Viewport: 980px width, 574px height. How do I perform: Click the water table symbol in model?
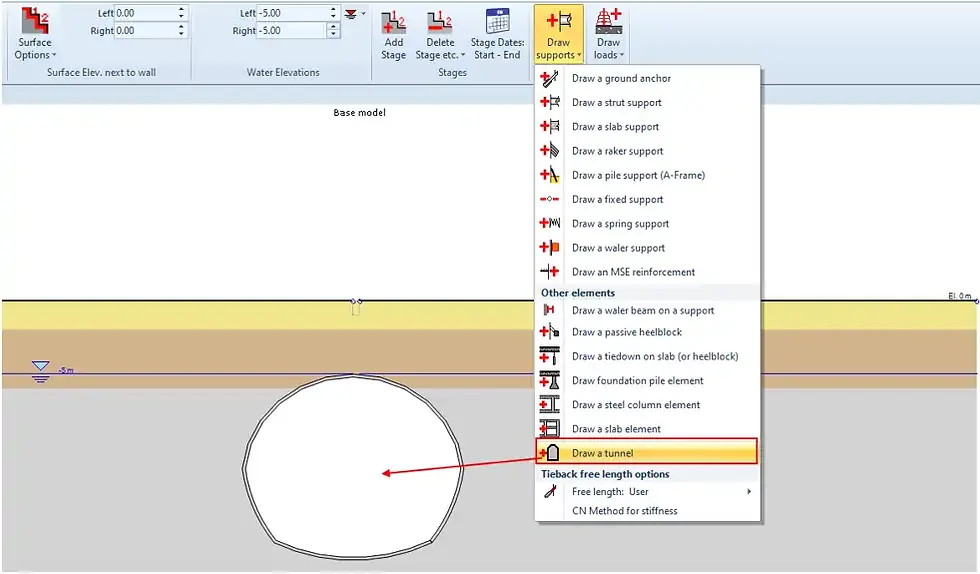point(41,371)
